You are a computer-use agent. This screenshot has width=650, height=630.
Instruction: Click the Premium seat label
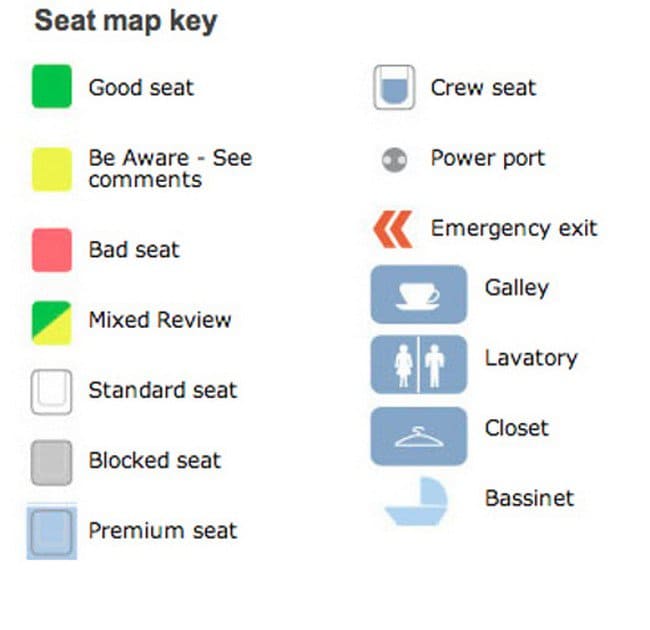[162, 530]
